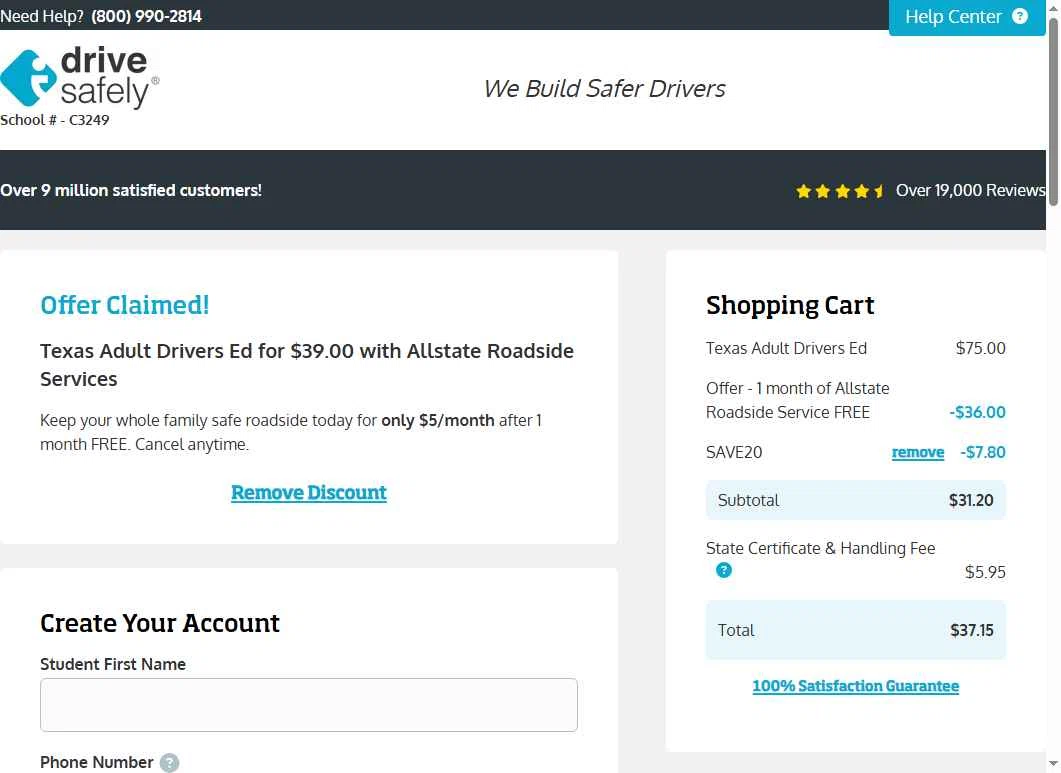Click the Total $37.15 row

click(x=855, y=630)
